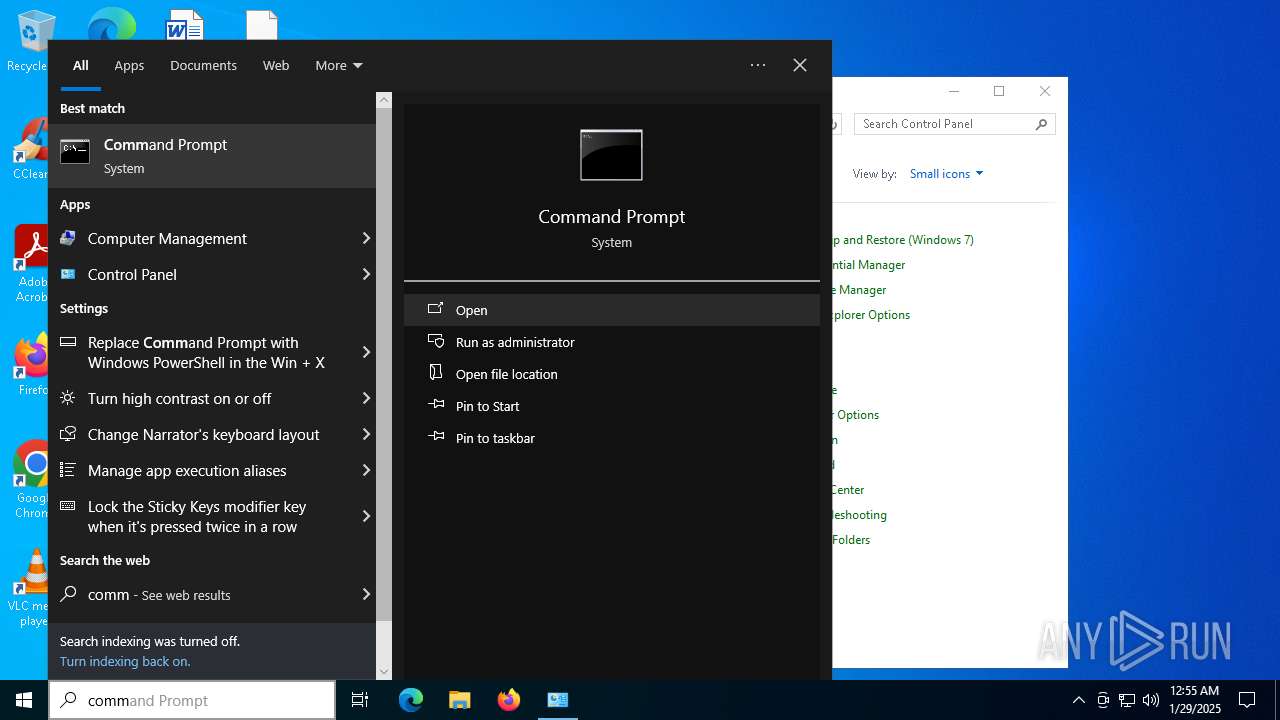Expand high contrast setting arrow
This screenshot has width=1280, height=720.
(x=366, y=398)
